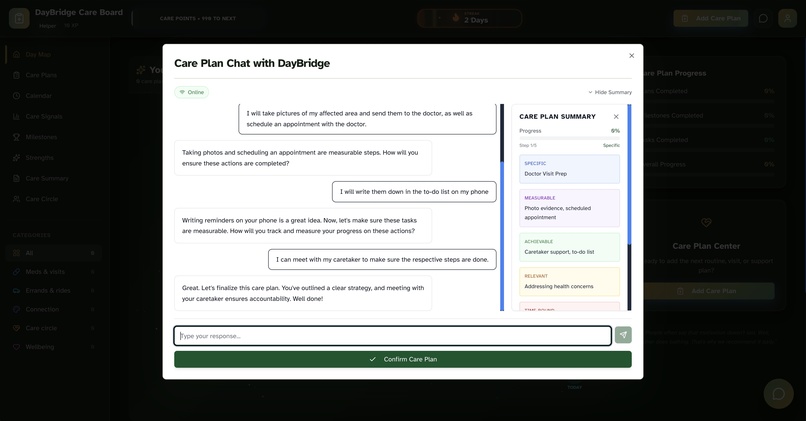The height and width of the screenshot is (421, 806).
Task: Open the Achievable caretaker support card
Action: (570, 247)
